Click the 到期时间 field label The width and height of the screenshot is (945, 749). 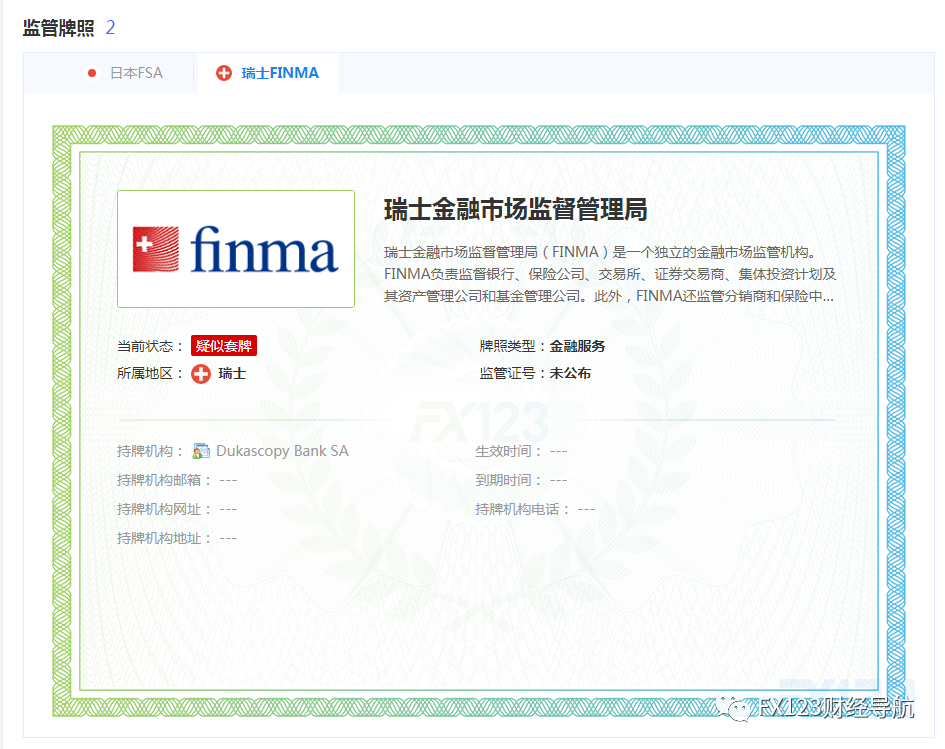tap(508, 480)
